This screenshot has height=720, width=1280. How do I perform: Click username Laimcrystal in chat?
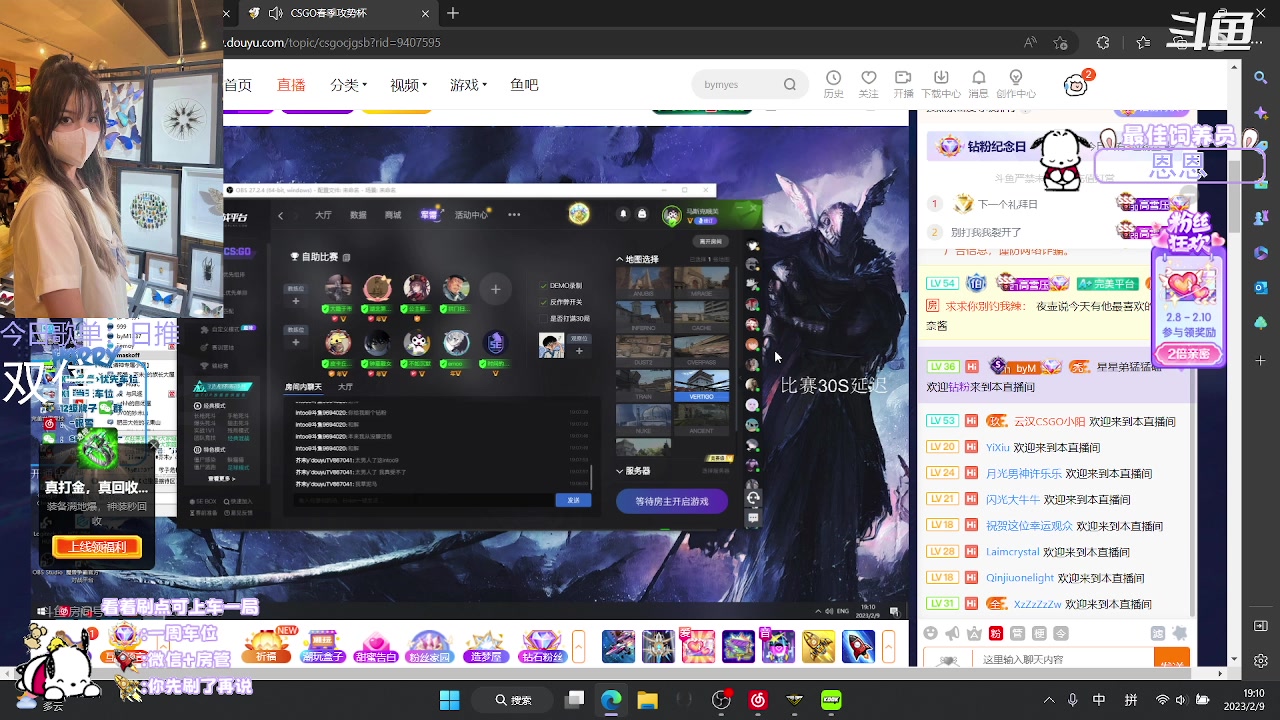click(1013, 552)
